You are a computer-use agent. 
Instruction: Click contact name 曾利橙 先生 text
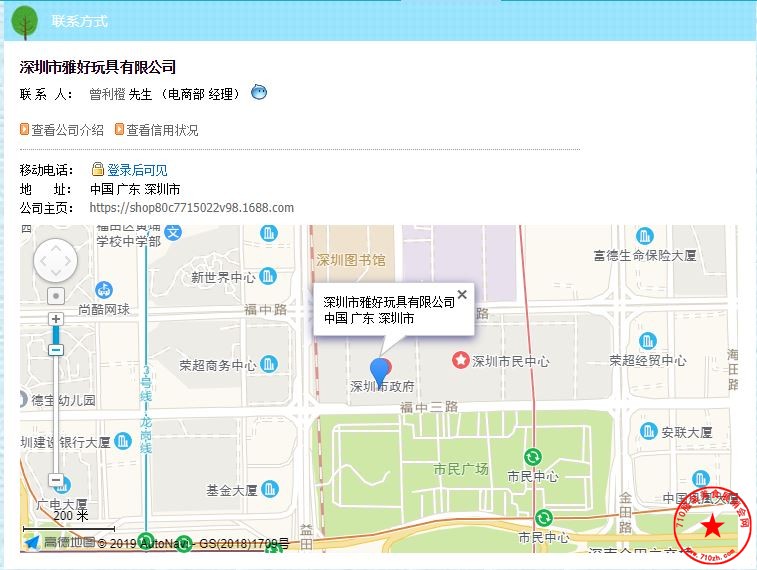(x=121, y=94)
